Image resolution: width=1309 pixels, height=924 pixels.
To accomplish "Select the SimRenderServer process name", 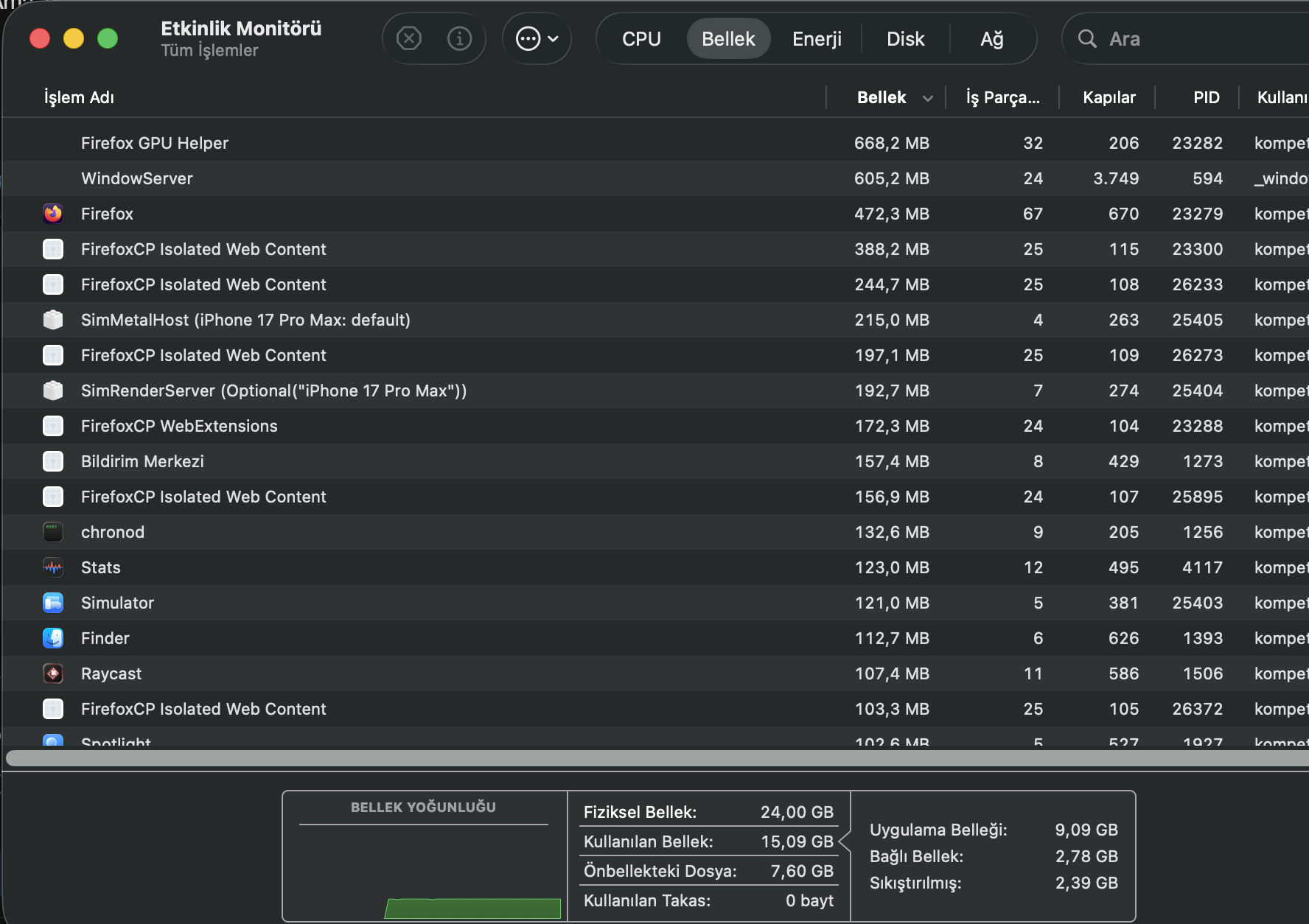I will 273,391.
